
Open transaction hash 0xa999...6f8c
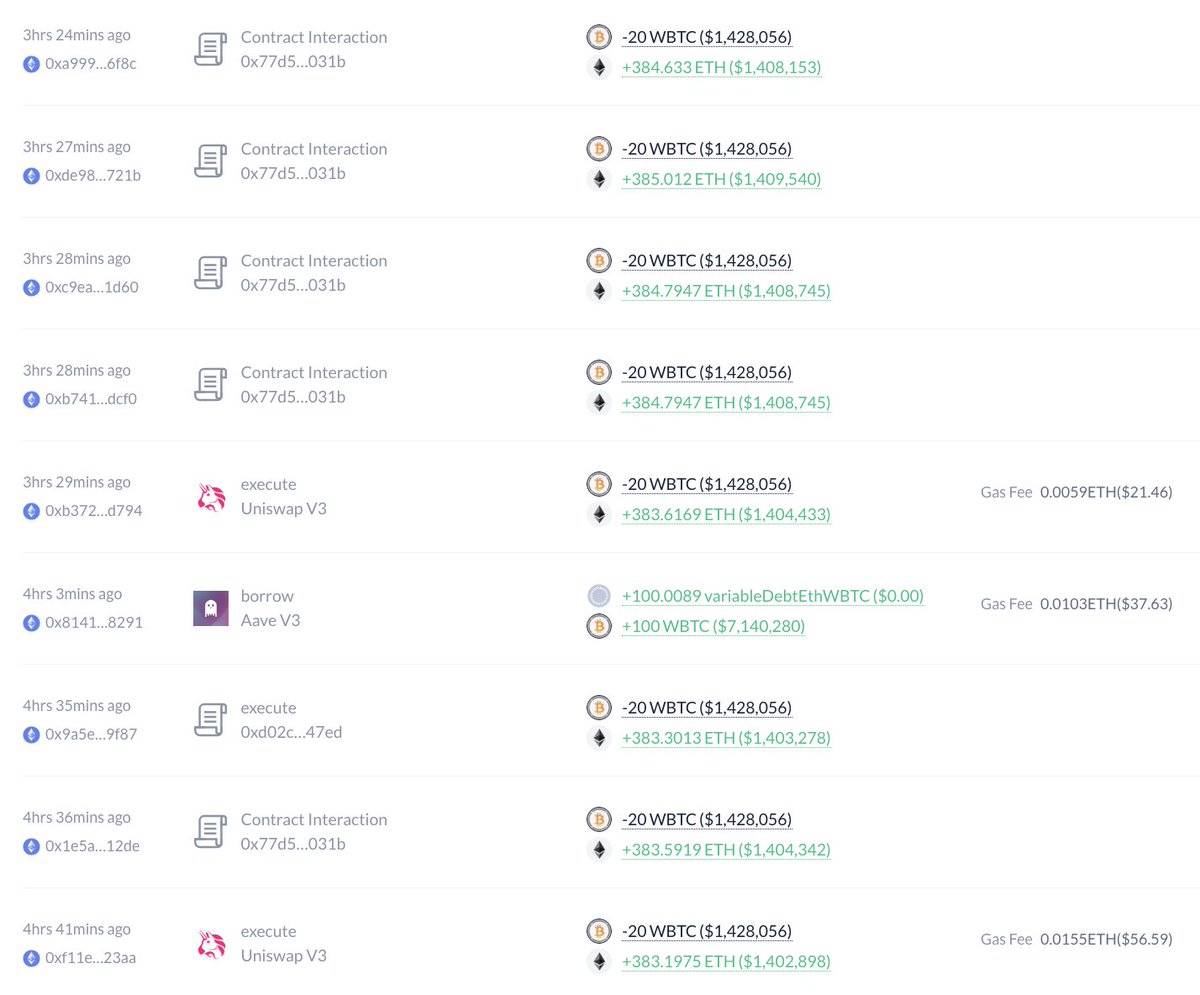[x=90, y=63]
